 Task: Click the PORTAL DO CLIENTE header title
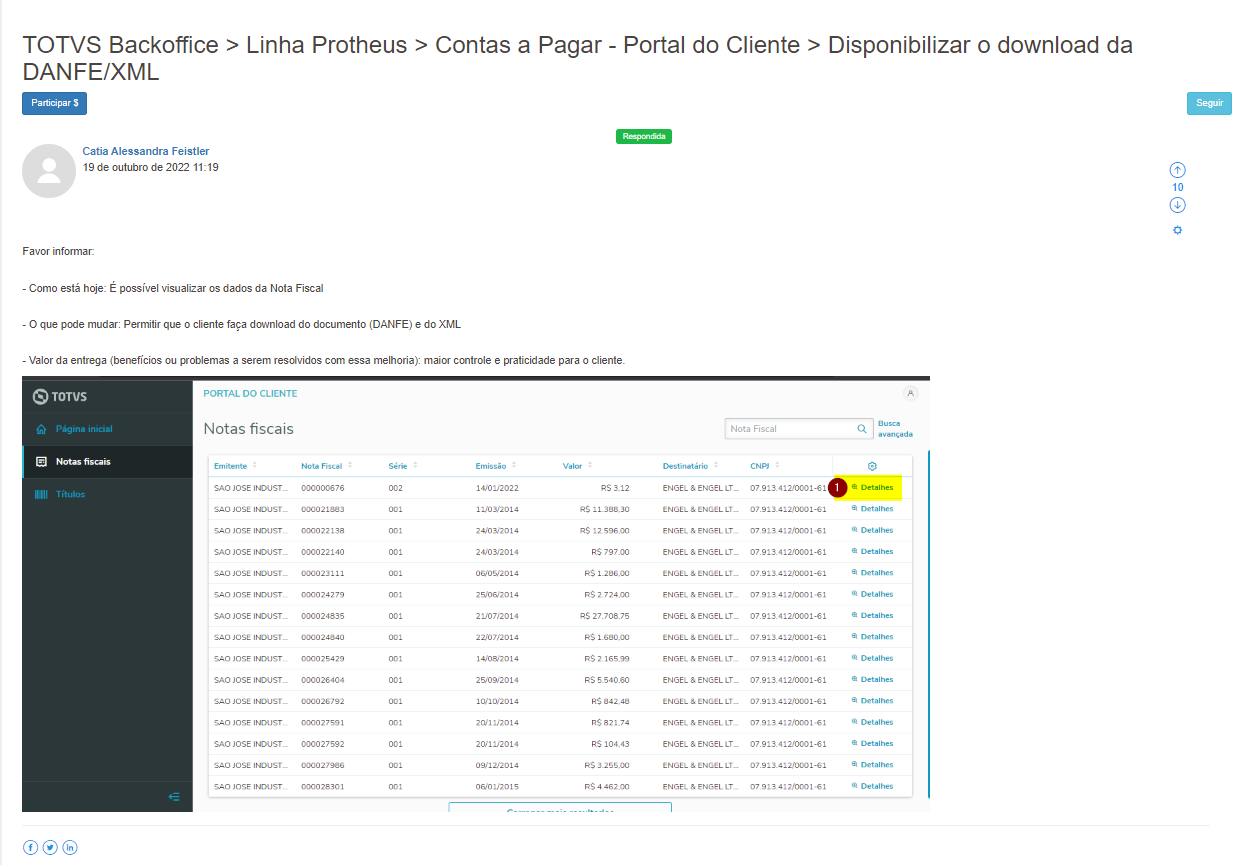[x=250, y=393]
